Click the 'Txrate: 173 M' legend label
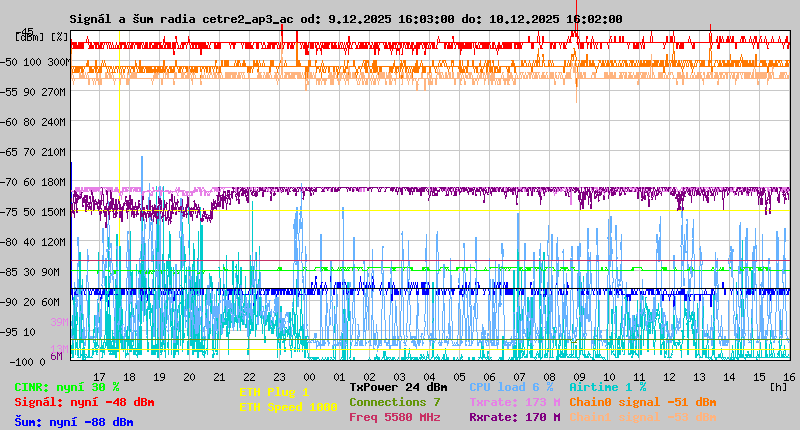 point(515,402)
